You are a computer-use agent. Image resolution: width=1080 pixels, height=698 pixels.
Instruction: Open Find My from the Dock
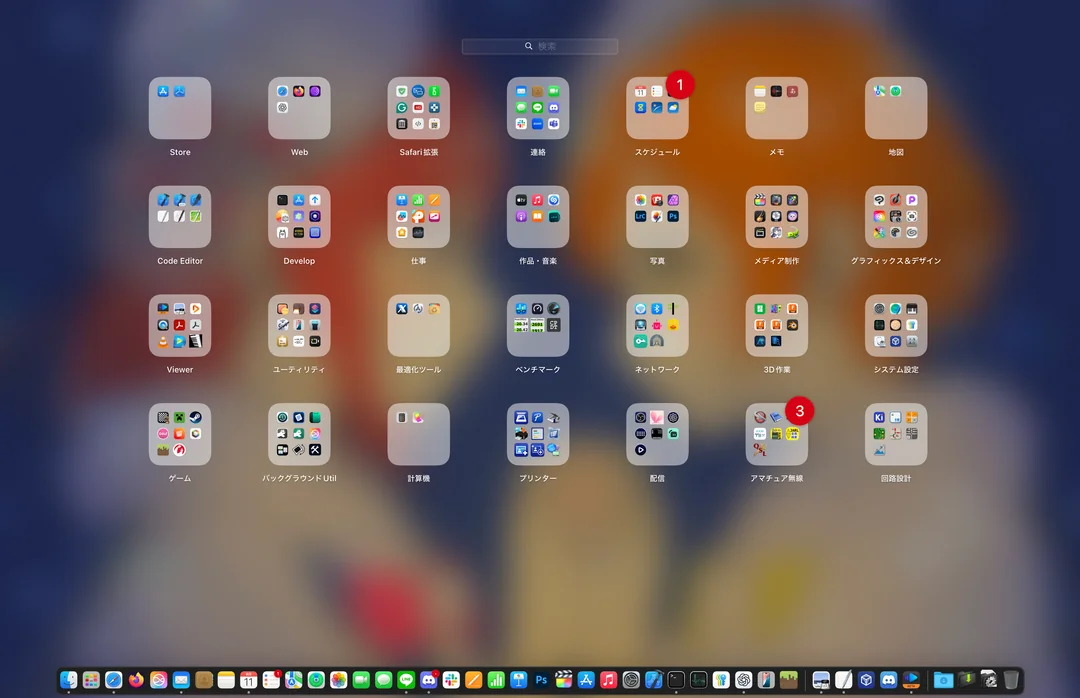[316, 680]
